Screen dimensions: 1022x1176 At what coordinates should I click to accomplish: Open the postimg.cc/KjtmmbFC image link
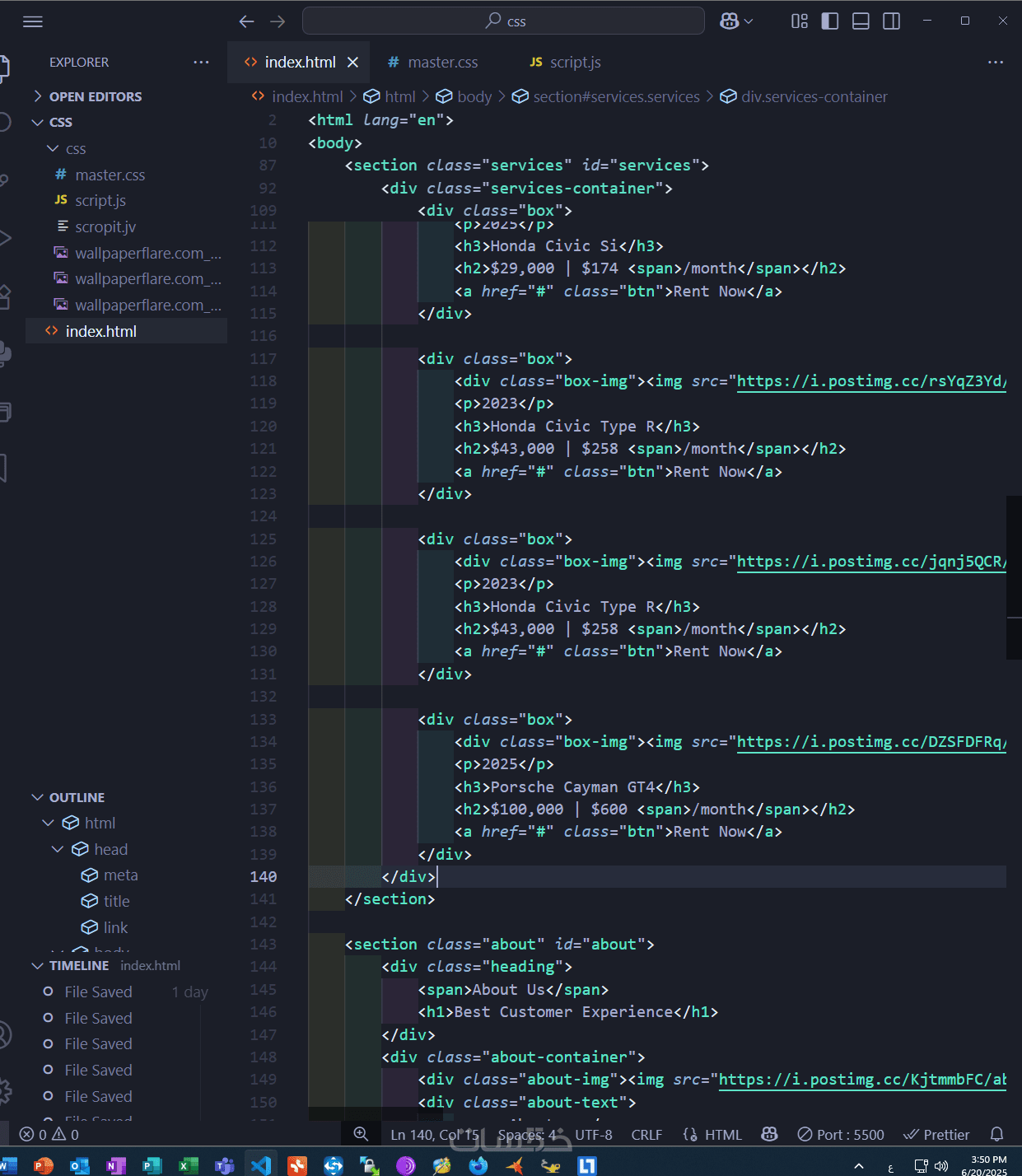click(862, 1079)
